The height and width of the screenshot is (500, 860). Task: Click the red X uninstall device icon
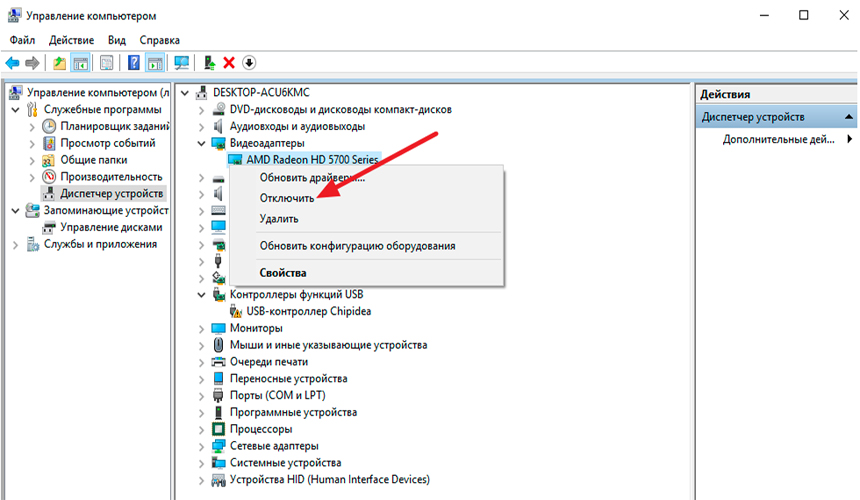tap(229, 63)
